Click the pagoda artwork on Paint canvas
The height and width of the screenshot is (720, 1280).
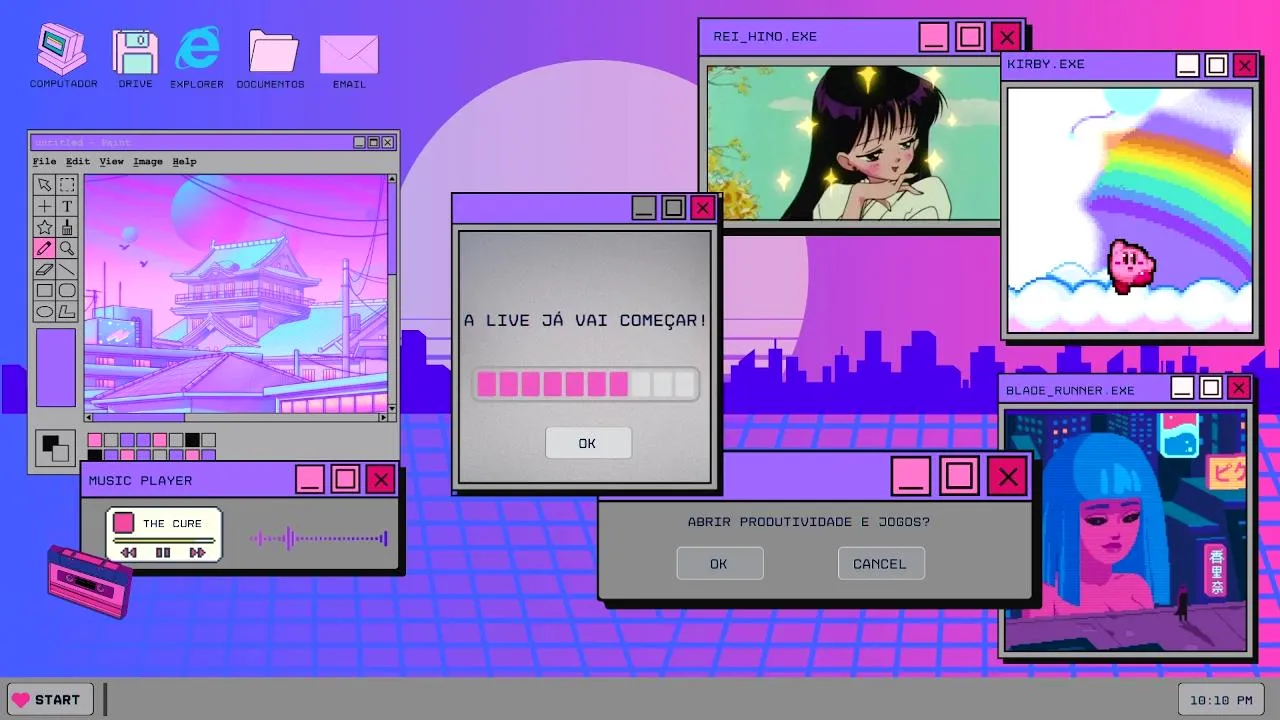236,294
